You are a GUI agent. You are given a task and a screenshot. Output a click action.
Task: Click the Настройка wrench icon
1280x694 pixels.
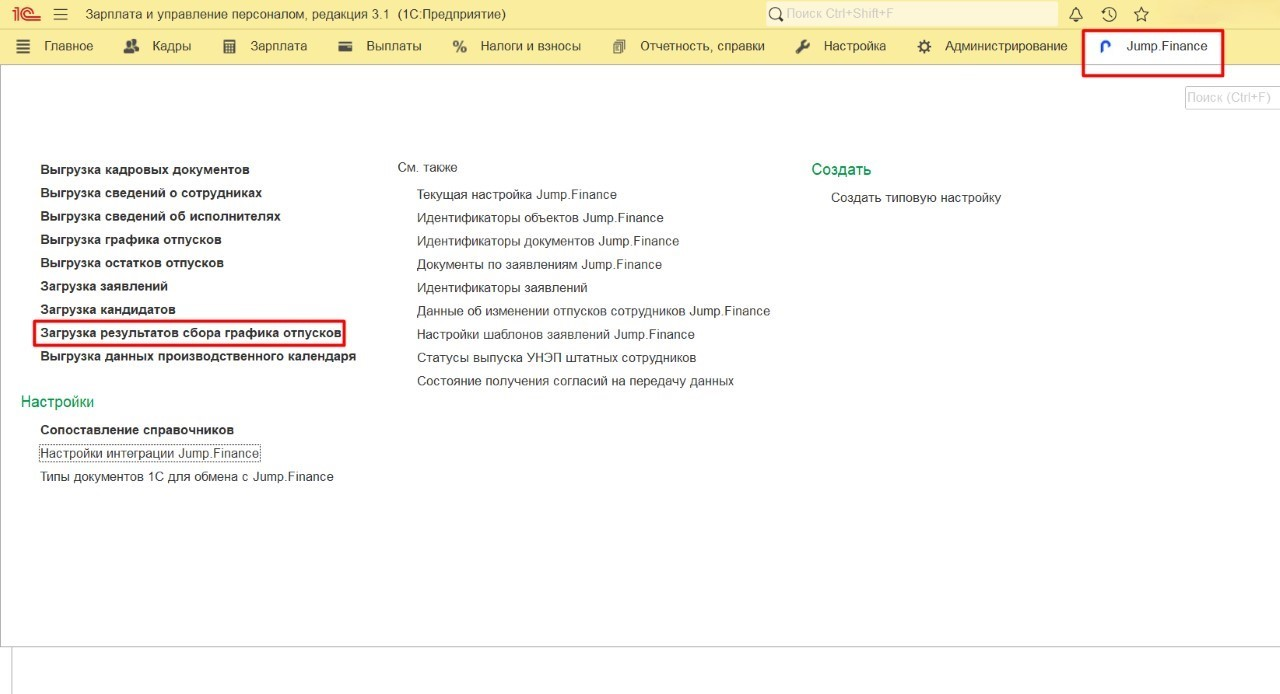click(803, 47)
